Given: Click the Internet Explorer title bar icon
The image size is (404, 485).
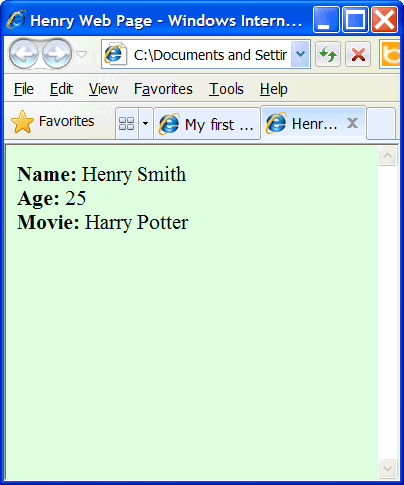Looking at the screenshot, I should (x=16, y=20).
